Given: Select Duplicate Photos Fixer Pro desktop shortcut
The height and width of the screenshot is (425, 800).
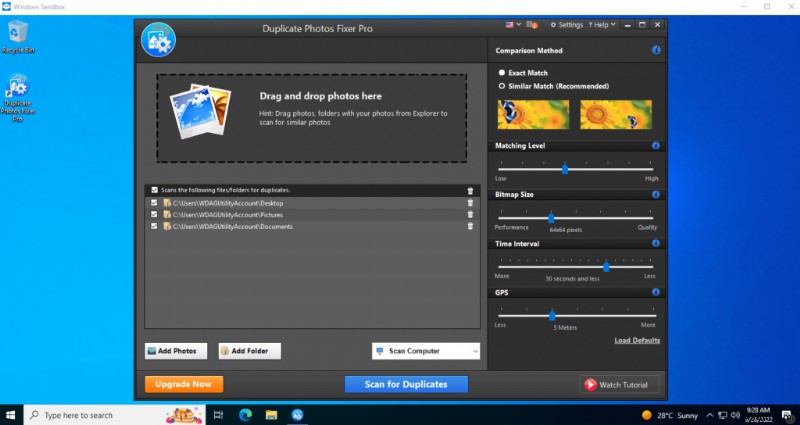Looking at the screenshot, I should click(x=18, y=98).
